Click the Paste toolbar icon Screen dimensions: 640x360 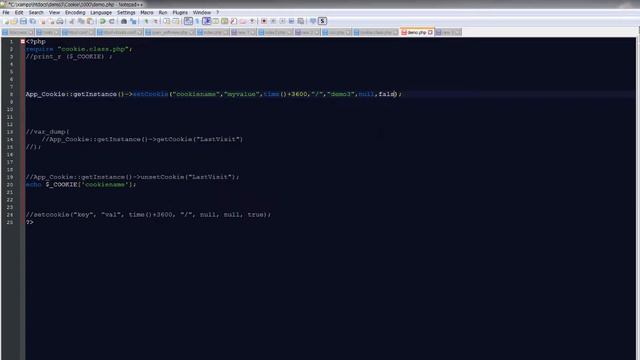coord(90,21)
